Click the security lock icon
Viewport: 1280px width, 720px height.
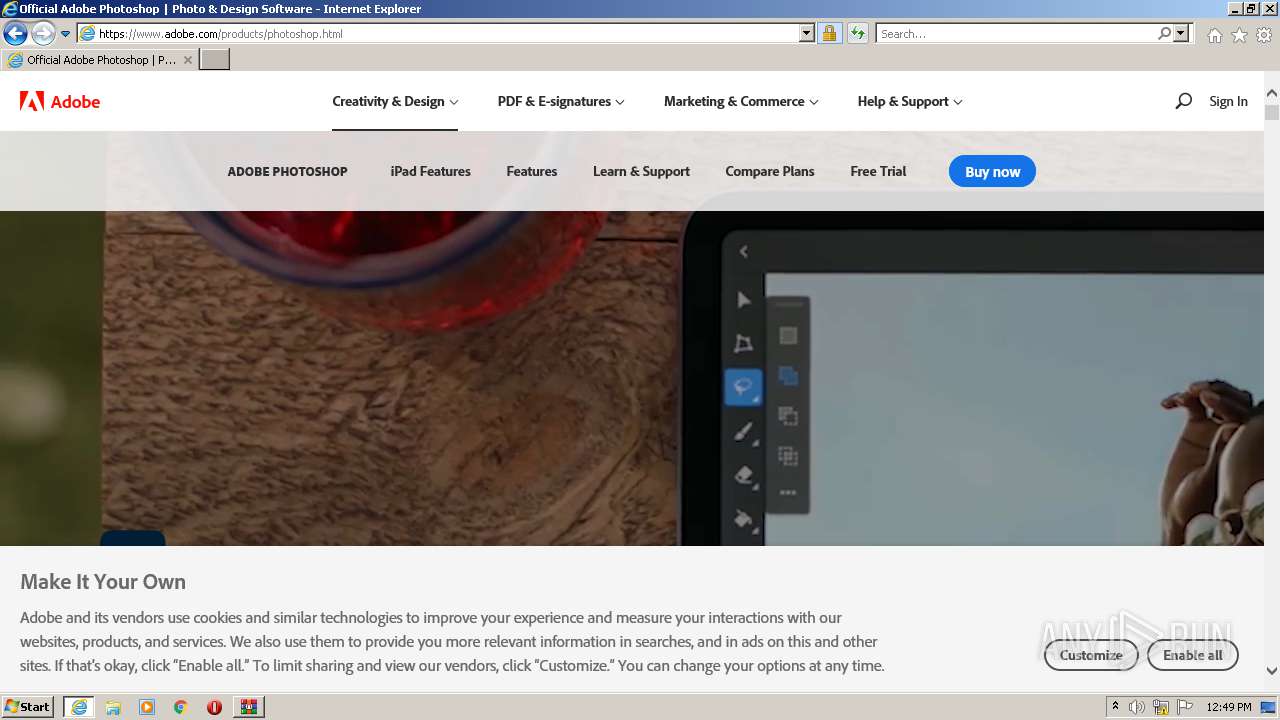(829, 33)
